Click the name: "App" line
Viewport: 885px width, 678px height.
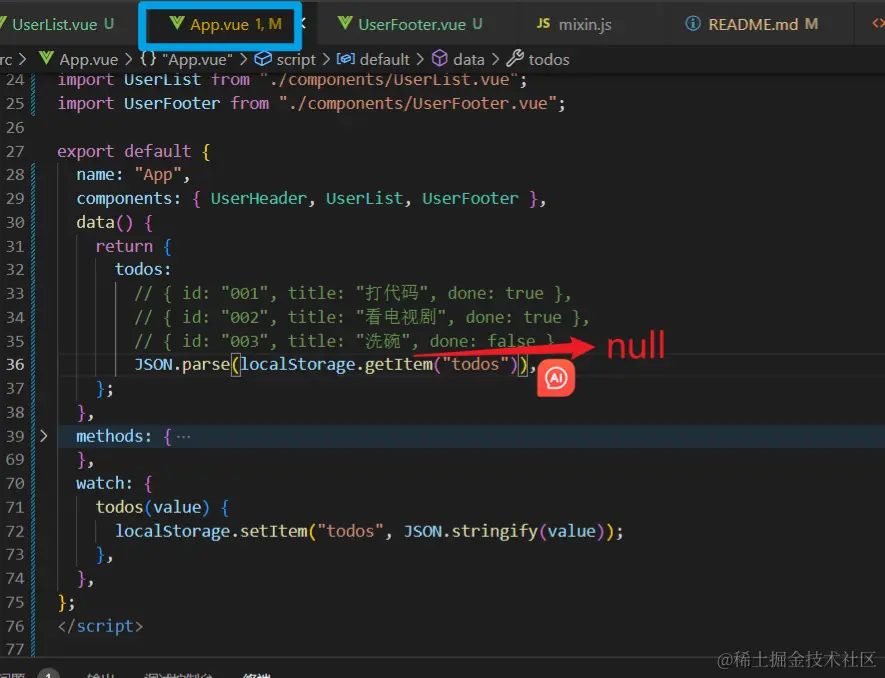pyautogui.click(x=133, y=175)
